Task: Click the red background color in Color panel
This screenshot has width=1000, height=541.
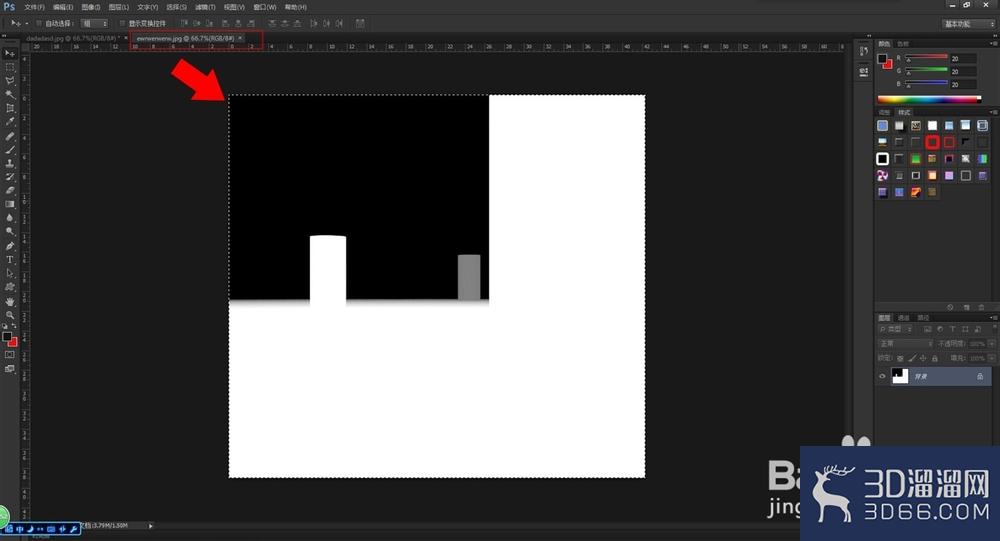Action: 888,64
